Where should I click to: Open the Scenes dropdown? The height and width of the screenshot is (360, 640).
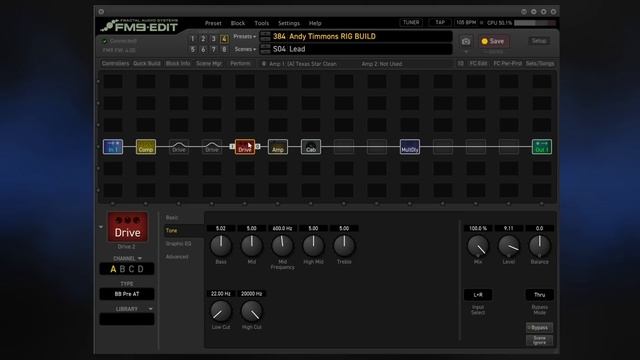pyautogui.click(x=245, y=49)
